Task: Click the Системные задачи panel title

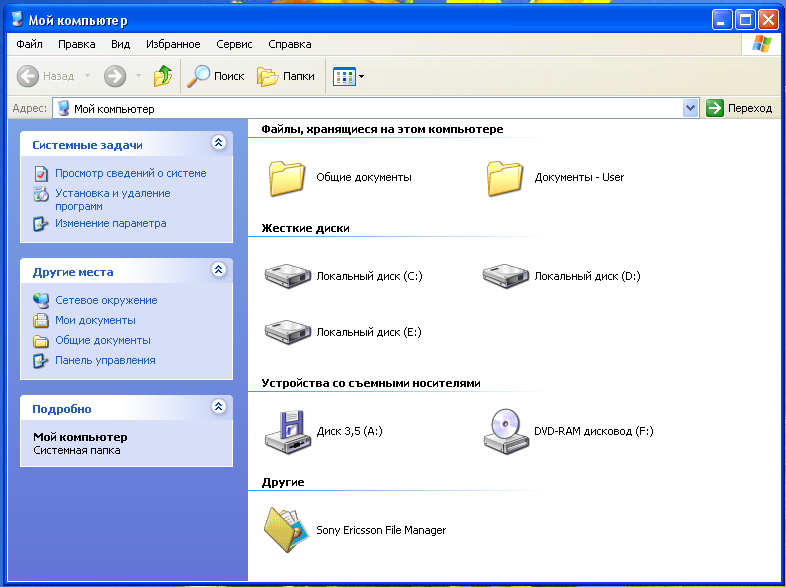Action: coord(87,145)
